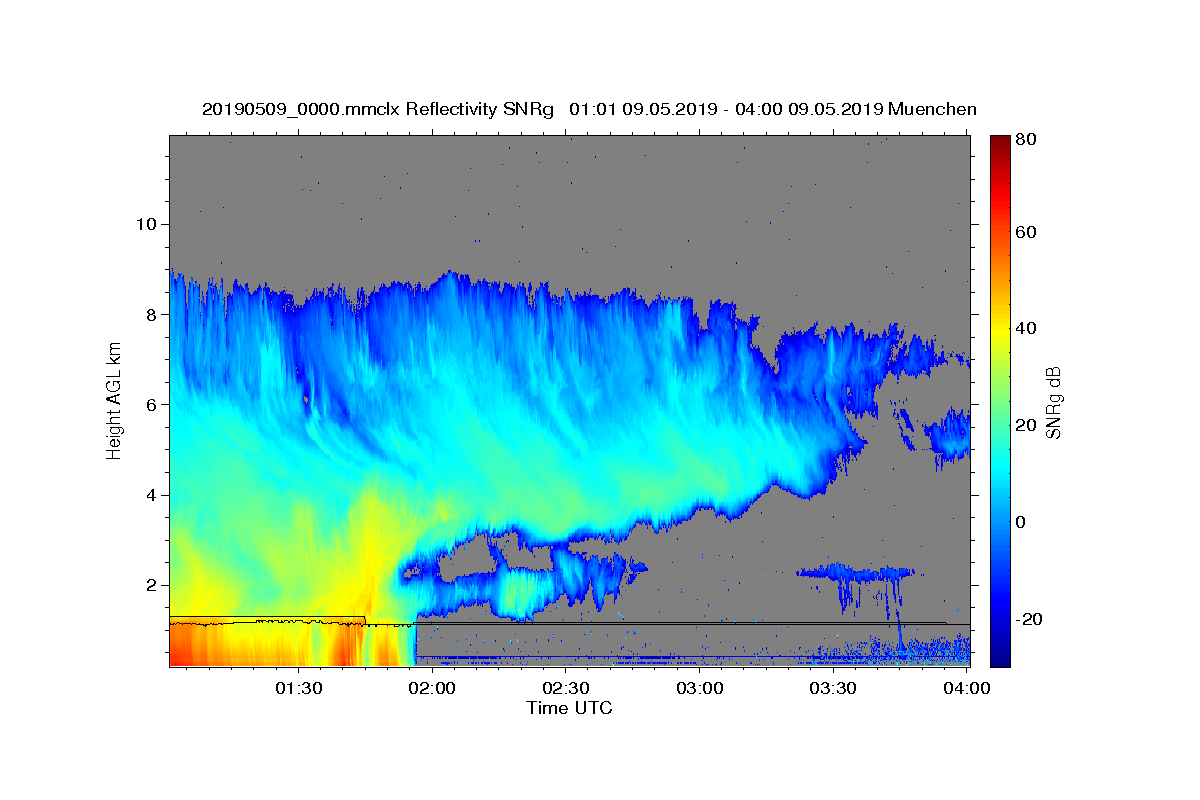Click the 02:30 time tick label

[x=566, y=688]
